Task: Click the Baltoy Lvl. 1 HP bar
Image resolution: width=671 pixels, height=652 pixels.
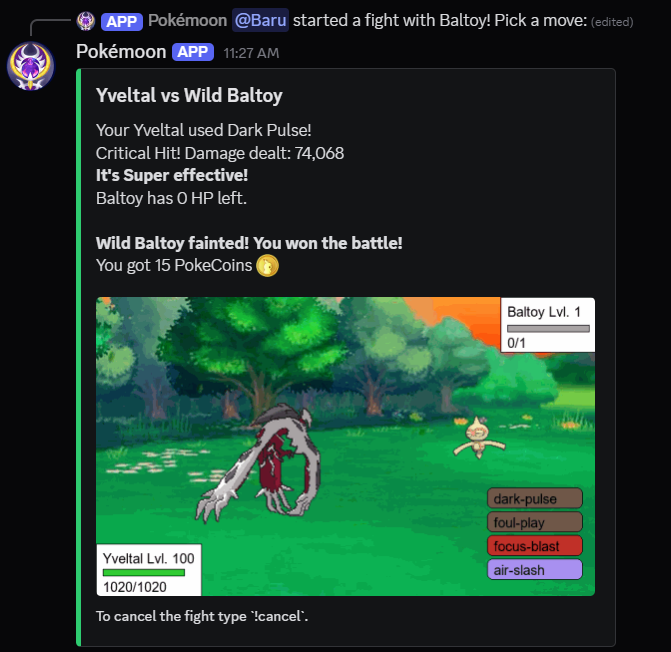Action: pos(548,329)
